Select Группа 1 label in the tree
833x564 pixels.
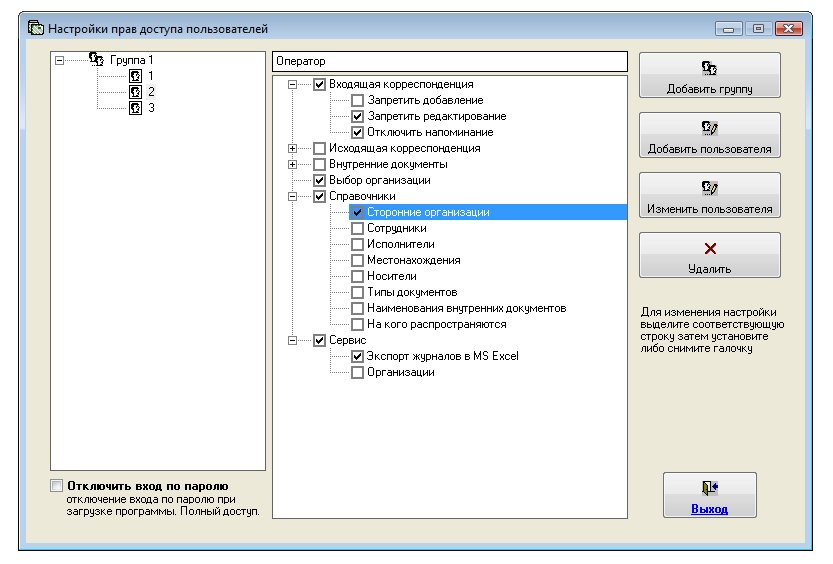coord(131,60)
